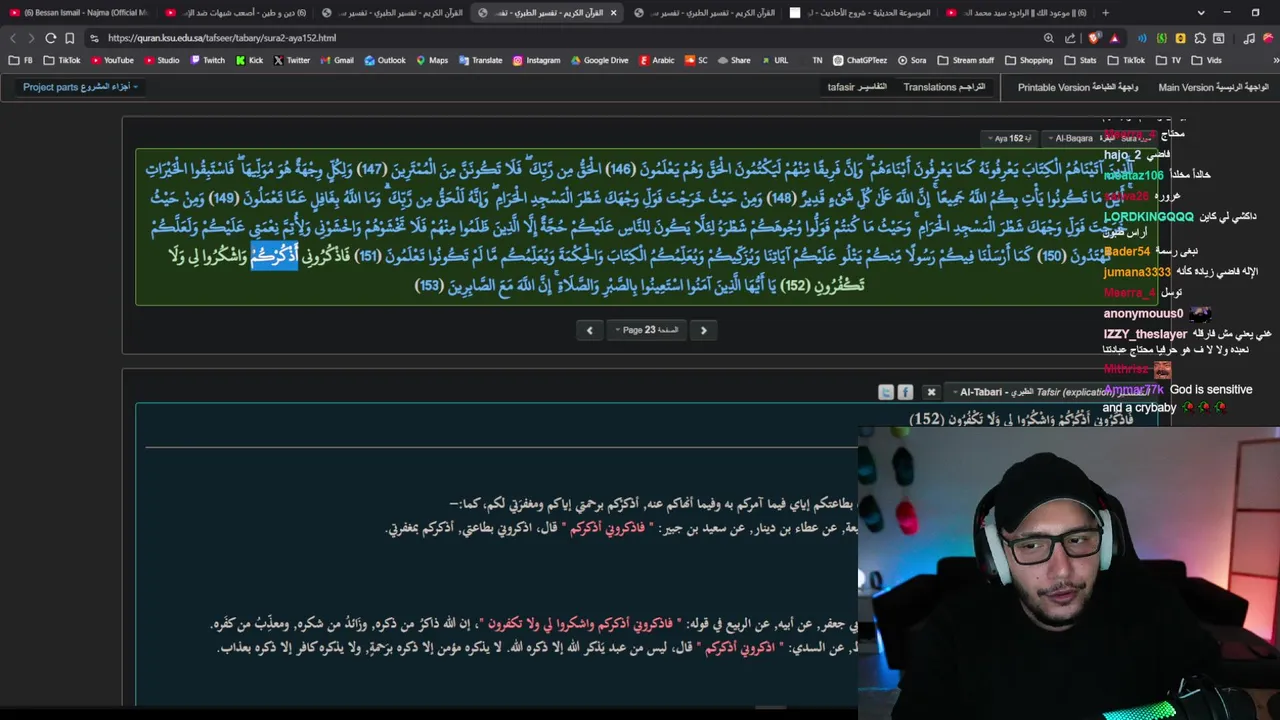Open the URL bookmark
This screenshot has height=720, width=1280.
[774, 60]
